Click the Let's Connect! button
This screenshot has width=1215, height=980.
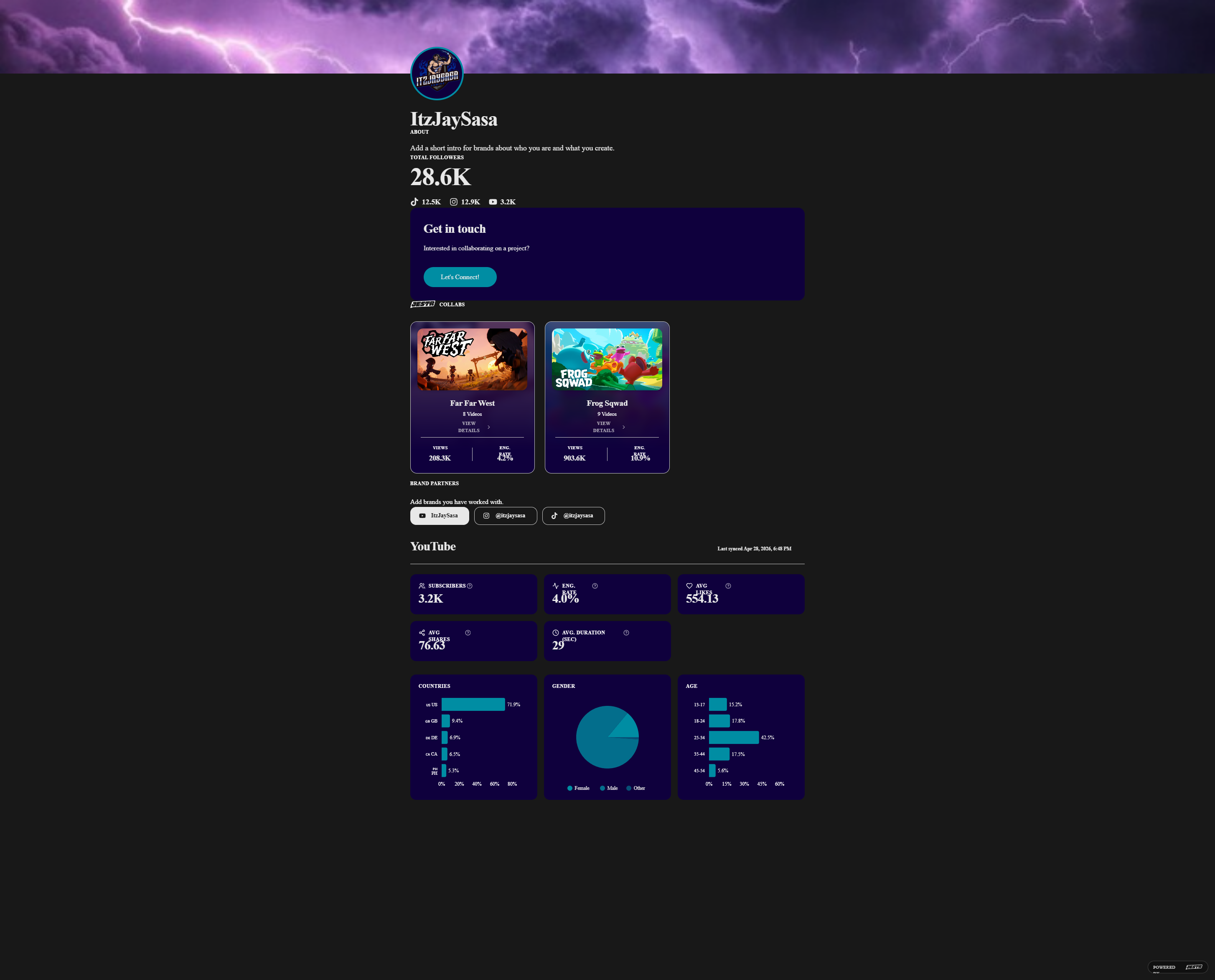pos(460,277)
